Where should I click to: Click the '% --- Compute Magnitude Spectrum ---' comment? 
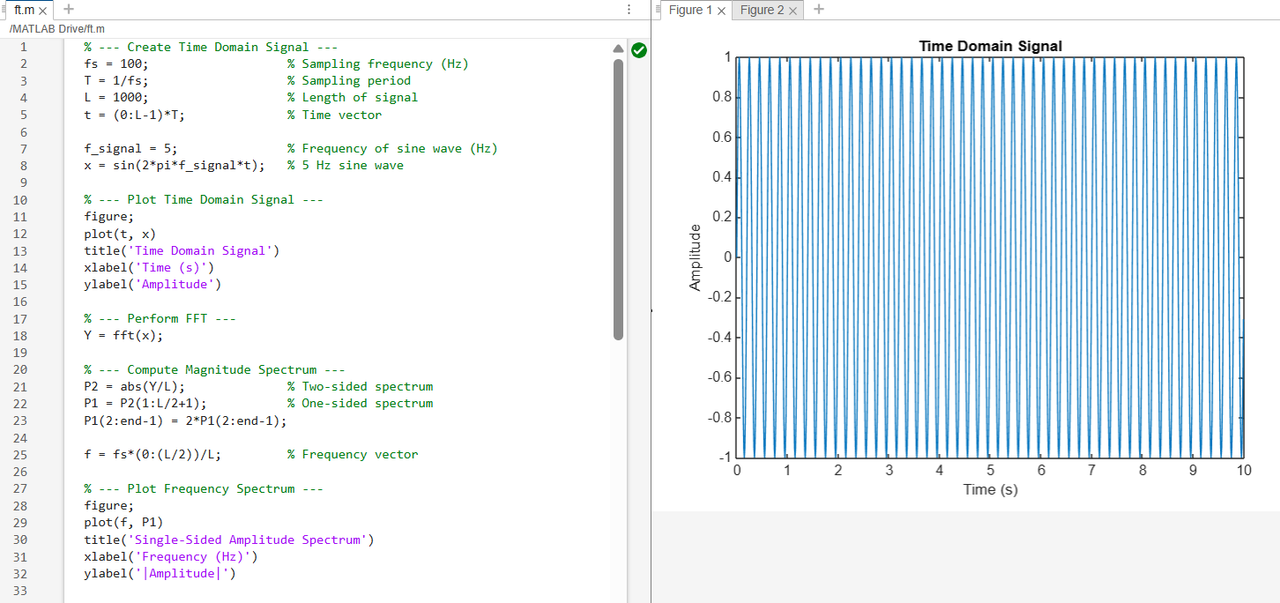pyautogui.click(x=214, y=370)
